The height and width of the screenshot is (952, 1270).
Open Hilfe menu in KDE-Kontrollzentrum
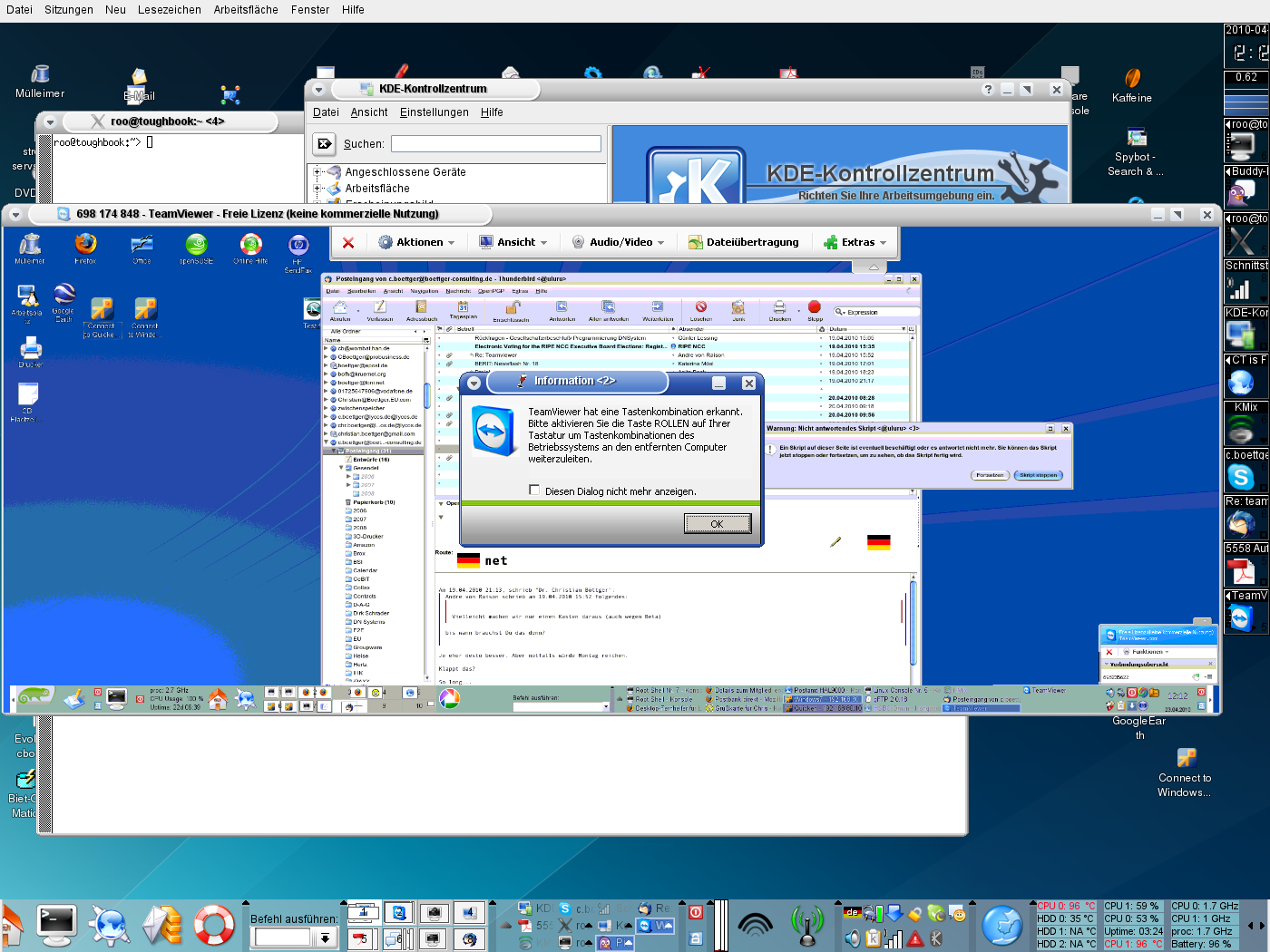point(492,112)
